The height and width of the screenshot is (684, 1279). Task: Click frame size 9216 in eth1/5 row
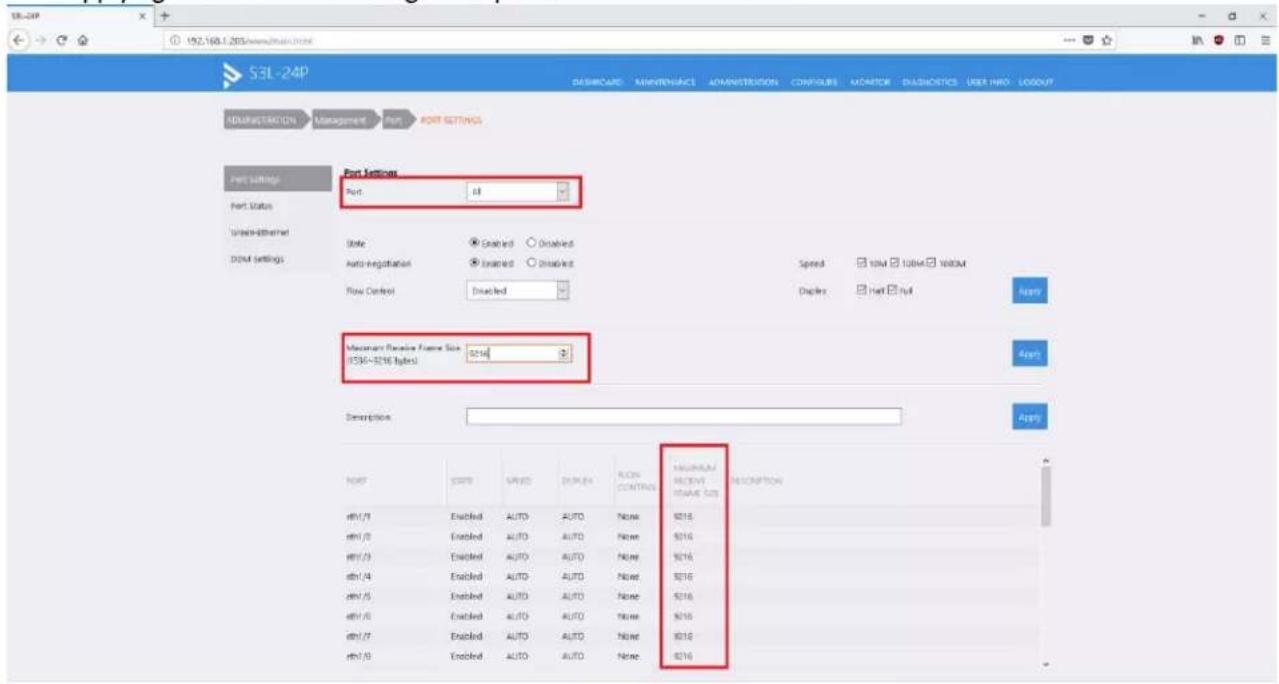(x=683, y=596)
